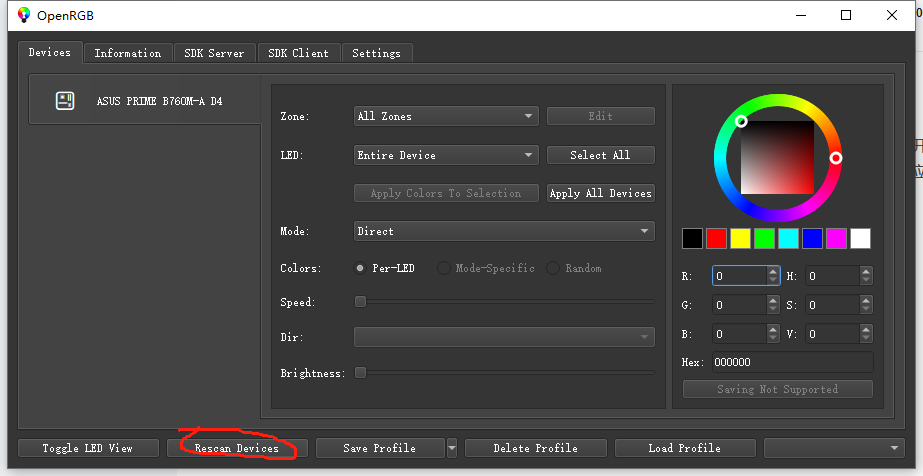
Task: Click the R red value field
Action: tap(740, 275)
